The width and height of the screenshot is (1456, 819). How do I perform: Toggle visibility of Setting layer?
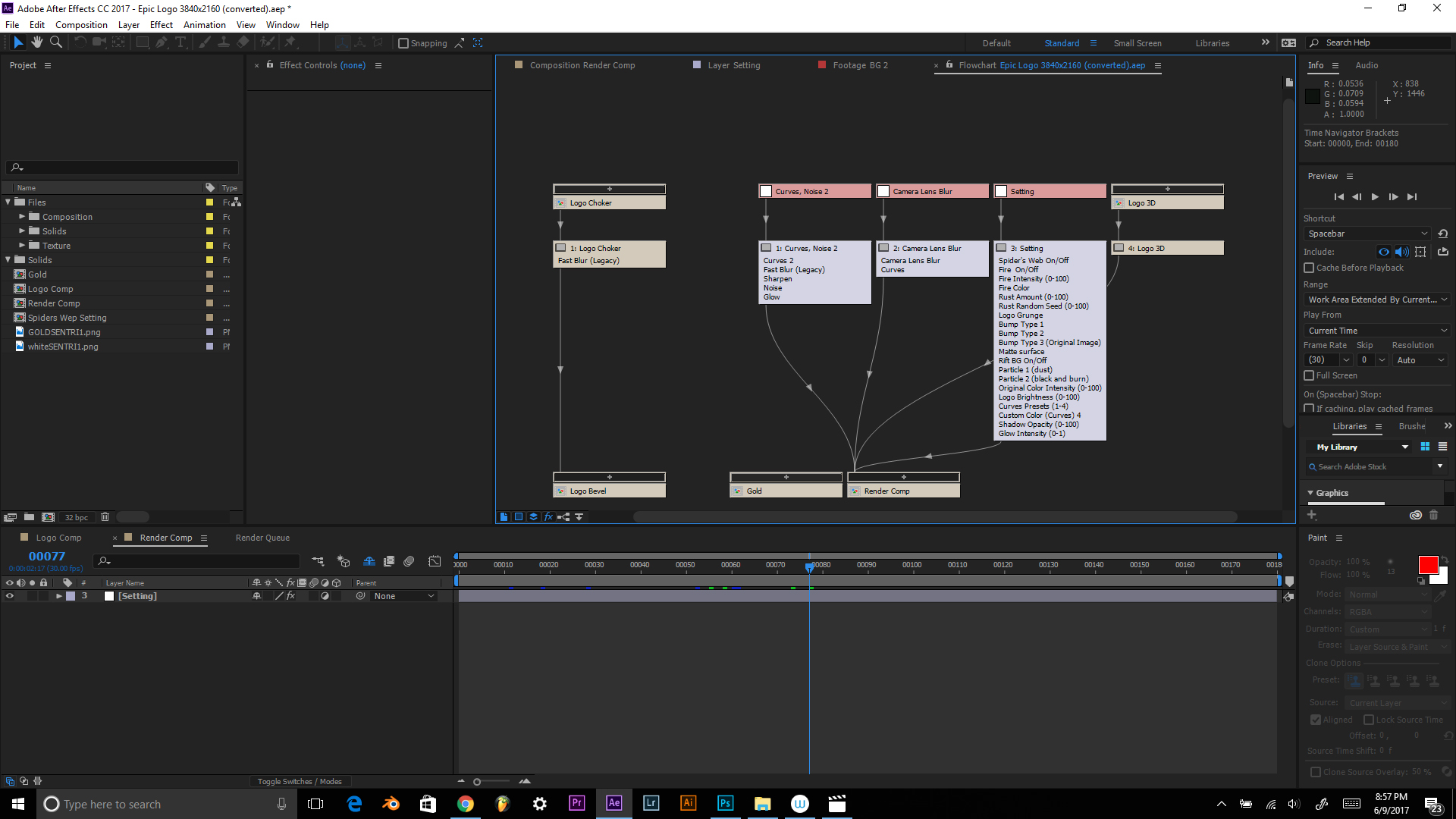pos(10,596)
